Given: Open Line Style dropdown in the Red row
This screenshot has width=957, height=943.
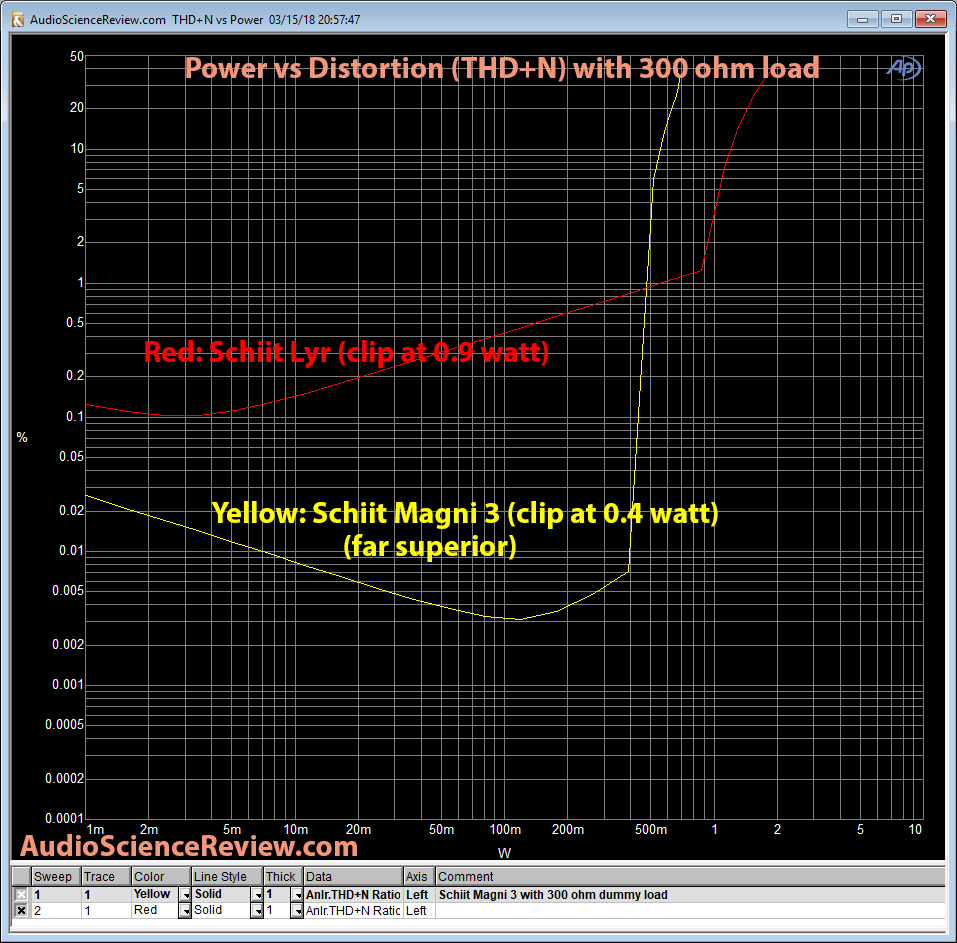Looking at the screenshot, I should click(x=257, y=911).
